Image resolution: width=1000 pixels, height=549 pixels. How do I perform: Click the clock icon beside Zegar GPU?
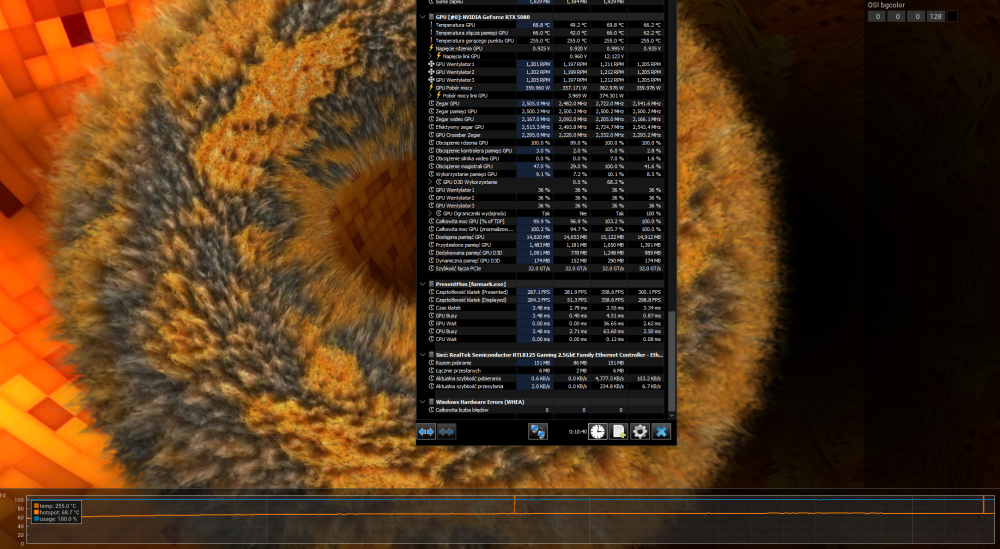[432, 103]
